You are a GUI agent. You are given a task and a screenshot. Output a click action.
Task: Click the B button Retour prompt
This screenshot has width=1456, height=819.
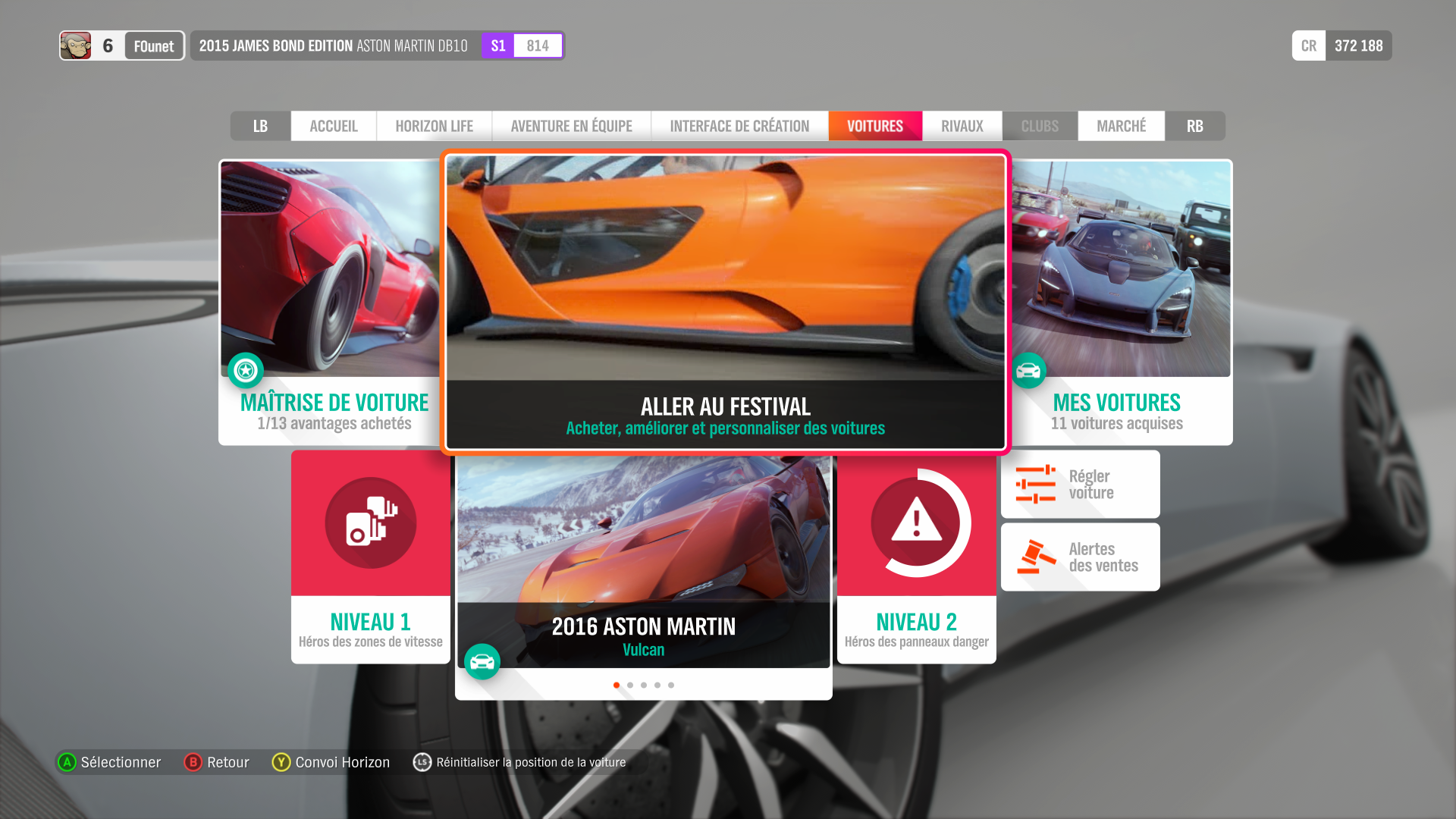click(x=217, y=762)
